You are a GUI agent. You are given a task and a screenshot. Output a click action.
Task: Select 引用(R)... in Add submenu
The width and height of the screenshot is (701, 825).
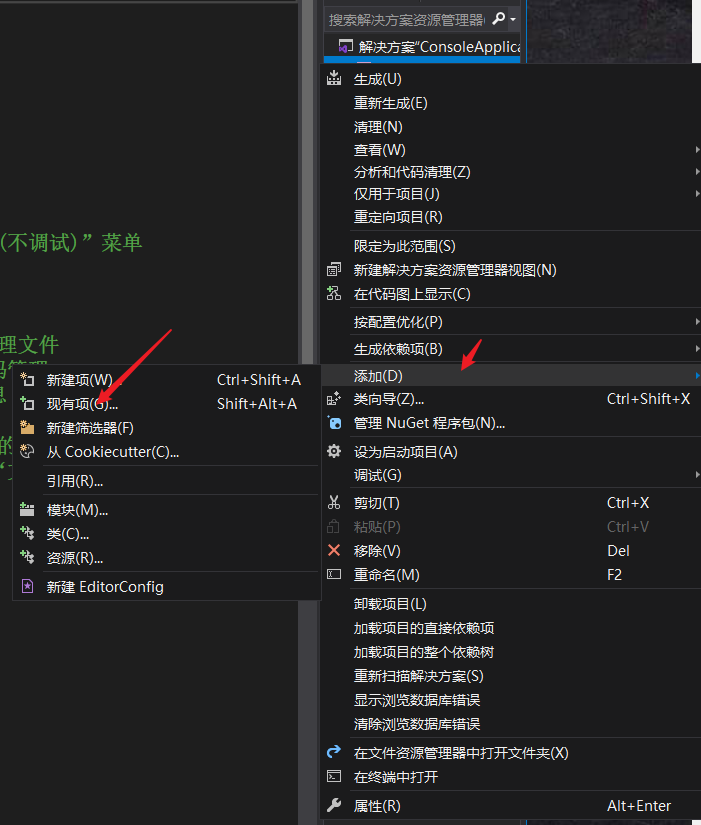click(x=75, y=481)
